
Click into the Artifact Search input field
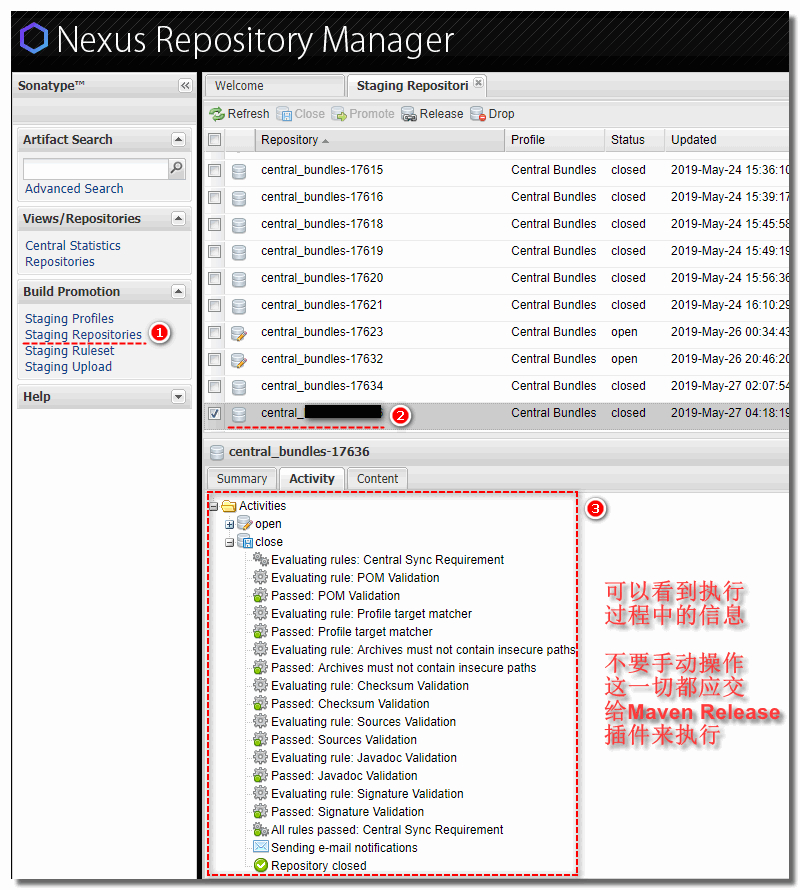pyautogui.click(x=95, y=169)
